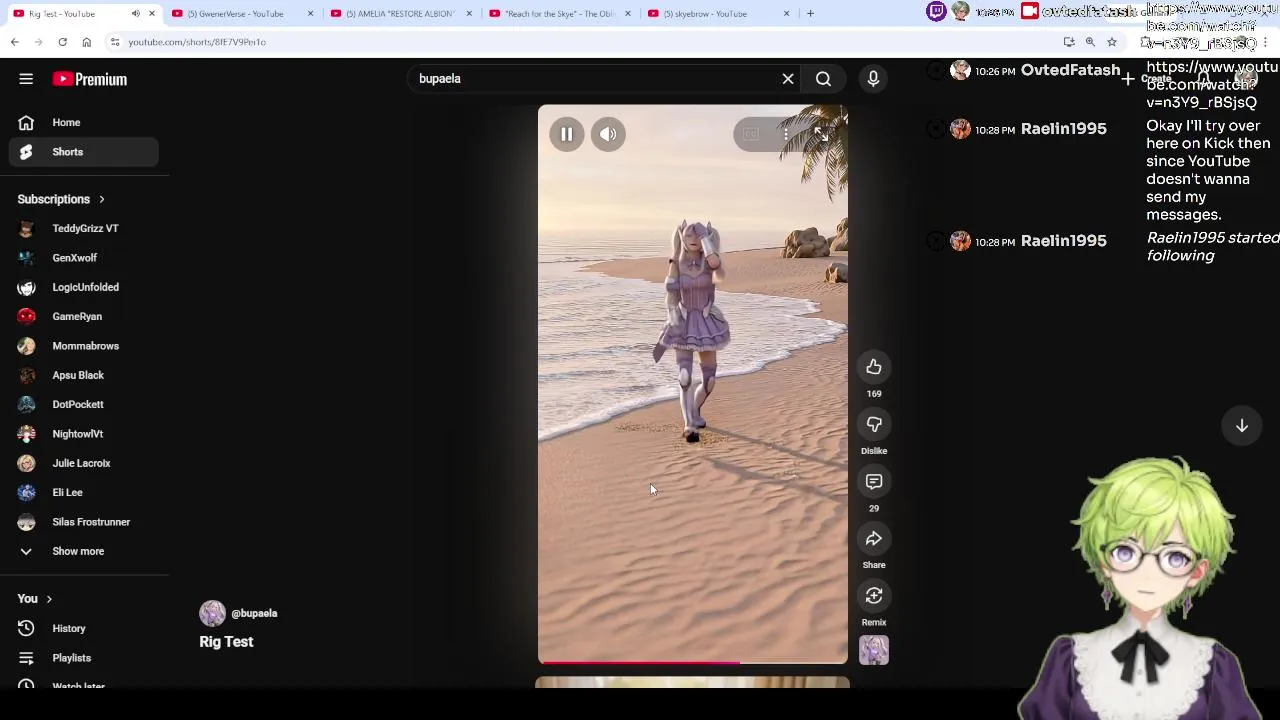Open NightowlVt channel

pos(84,434)
